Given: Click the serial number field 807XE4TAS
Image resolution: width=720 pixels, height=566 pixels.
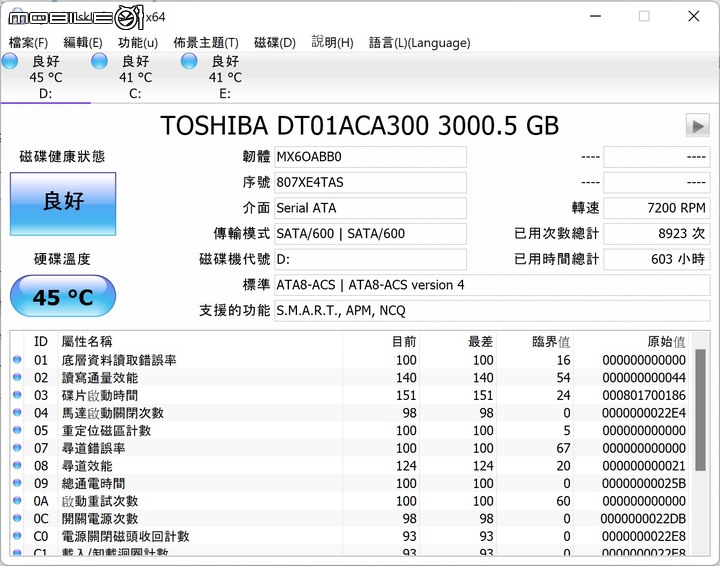Looking at the screenshot, I should 370,183.
